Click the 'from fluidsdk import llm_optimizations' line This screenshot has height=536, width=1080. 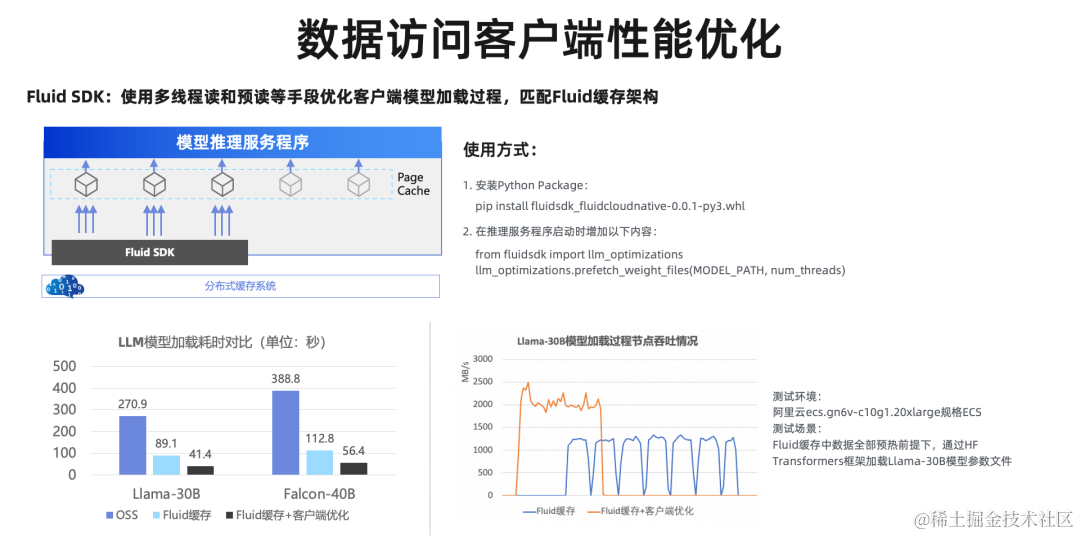pos(579,255)
